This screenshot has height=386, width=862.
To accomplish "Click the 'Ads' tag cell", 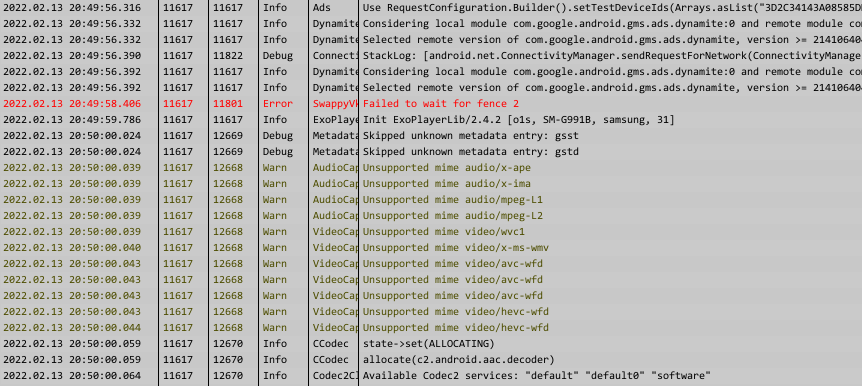I will click(322, 8).
